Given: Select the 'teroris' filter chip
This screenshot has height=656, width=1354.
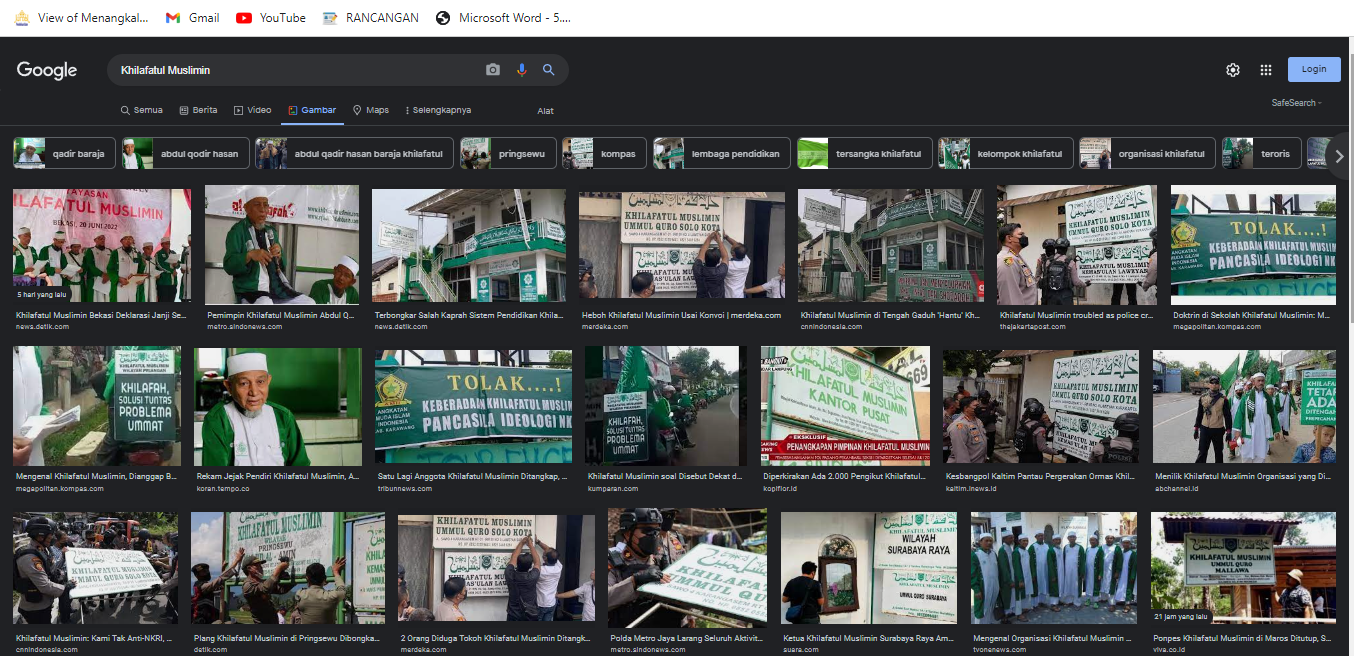Looking at the screenshot, I should click(x=1262, y=154).
